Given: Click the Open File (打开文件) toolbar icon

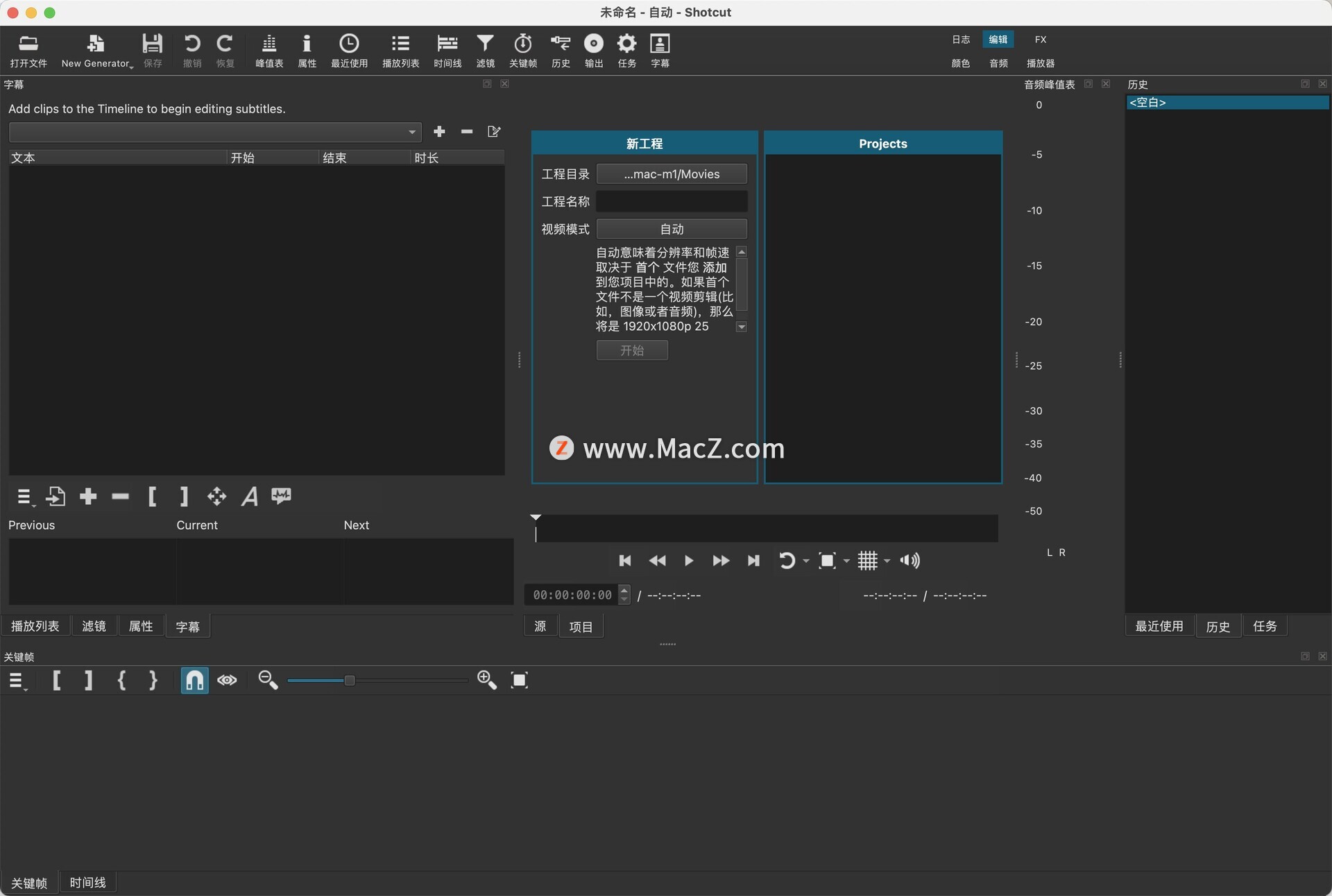Looking at the screenshot, I should coord(28,51).
